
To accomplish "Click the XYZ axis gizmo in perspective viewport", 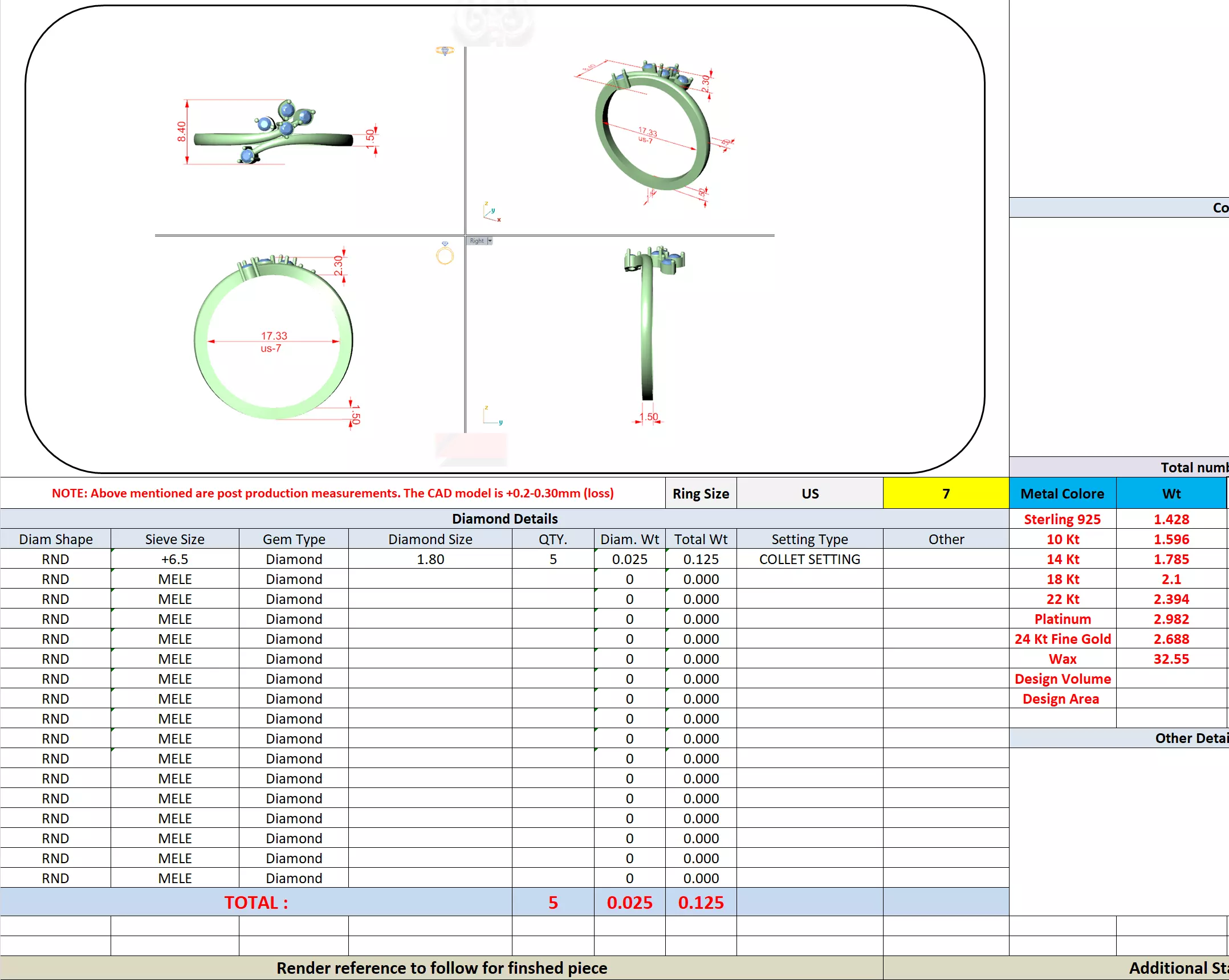I will [x=491, y=212].
